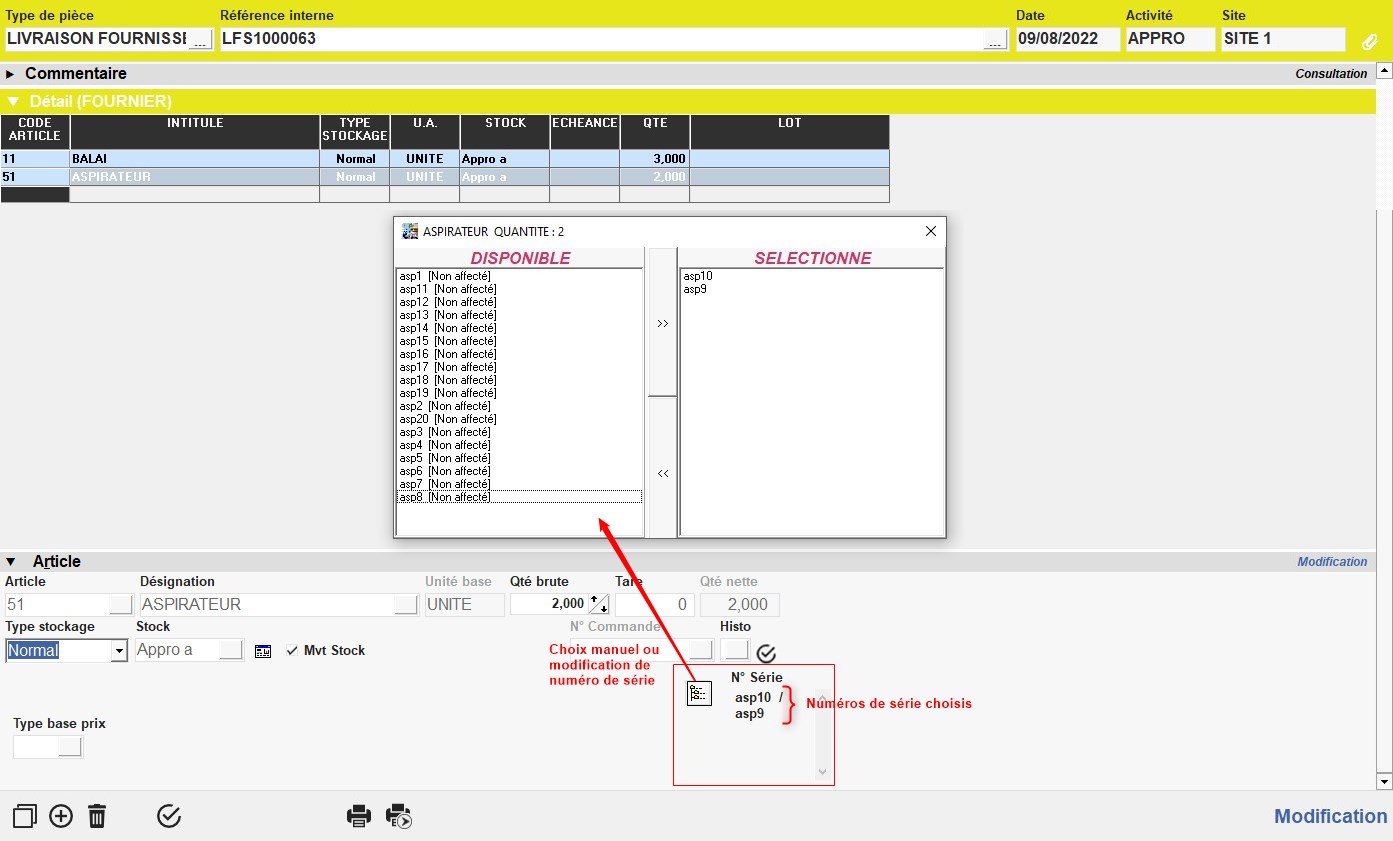Image resolution: width=1393 pixels, height=841 pixels.
Task: Click the duplicate document icon in bottom toolbar
Action: click(x=25, y=816)
